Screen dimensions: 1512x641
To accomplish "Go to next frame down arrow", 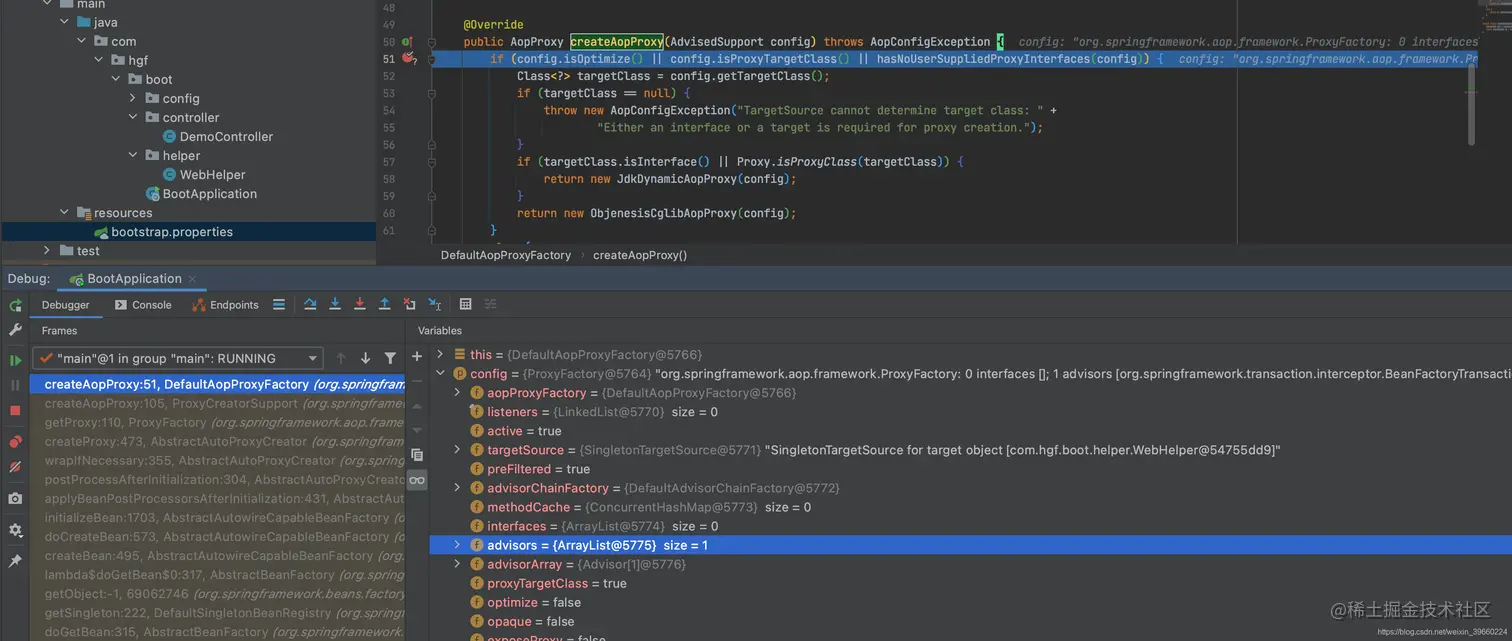I will click(x=365, y=358).
